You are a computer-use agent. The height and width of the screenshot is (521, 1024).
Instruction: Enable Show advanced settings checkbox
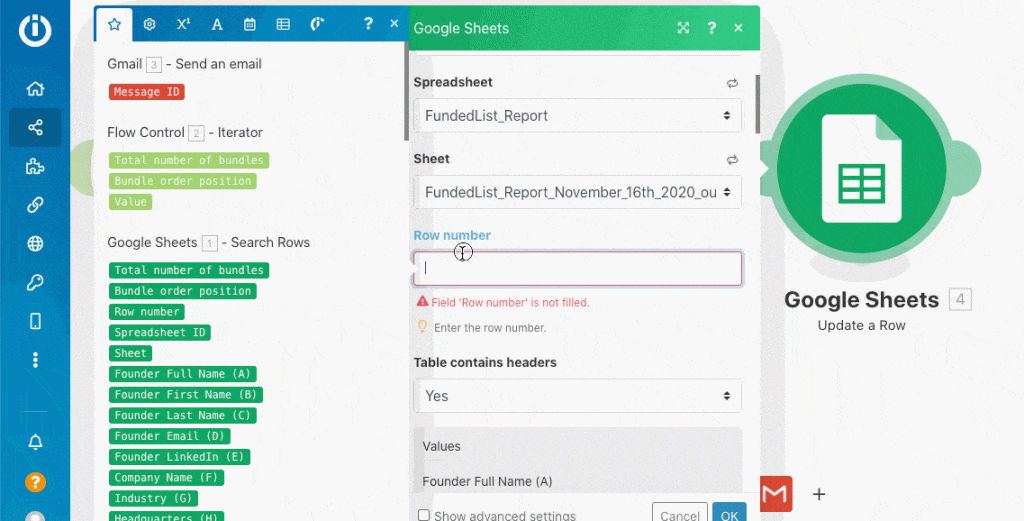(424, 515)
